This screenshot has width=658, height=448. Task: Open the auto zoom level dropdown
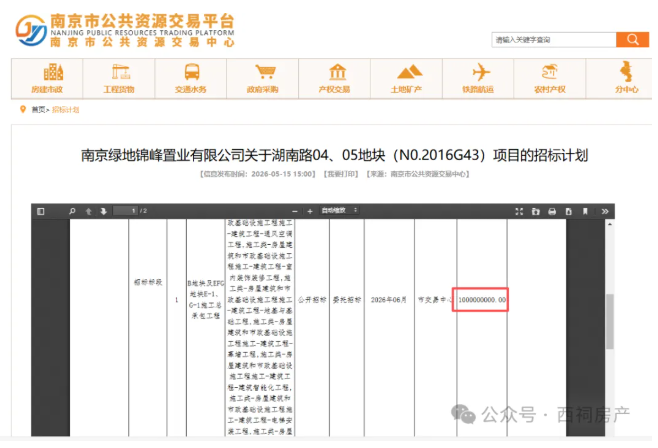tap(339, 210)
